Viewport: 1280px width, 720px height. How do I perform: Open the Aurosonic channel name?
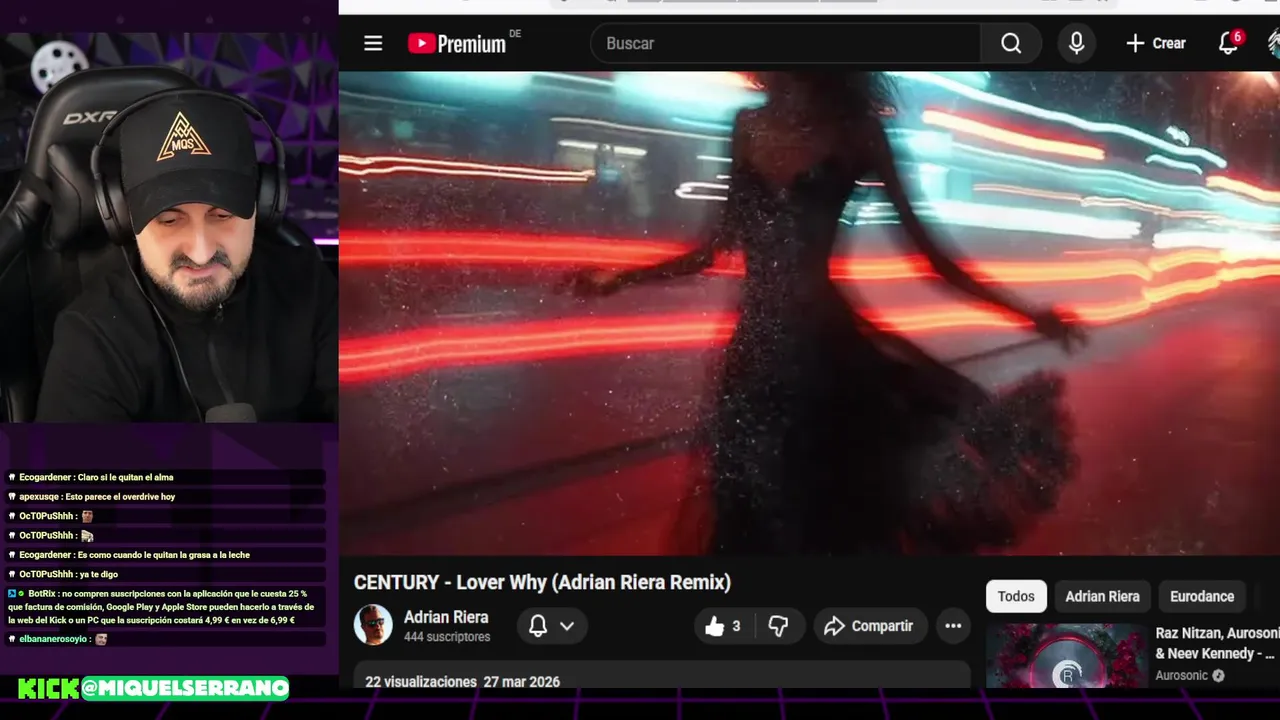click(x=1182, y=676)
